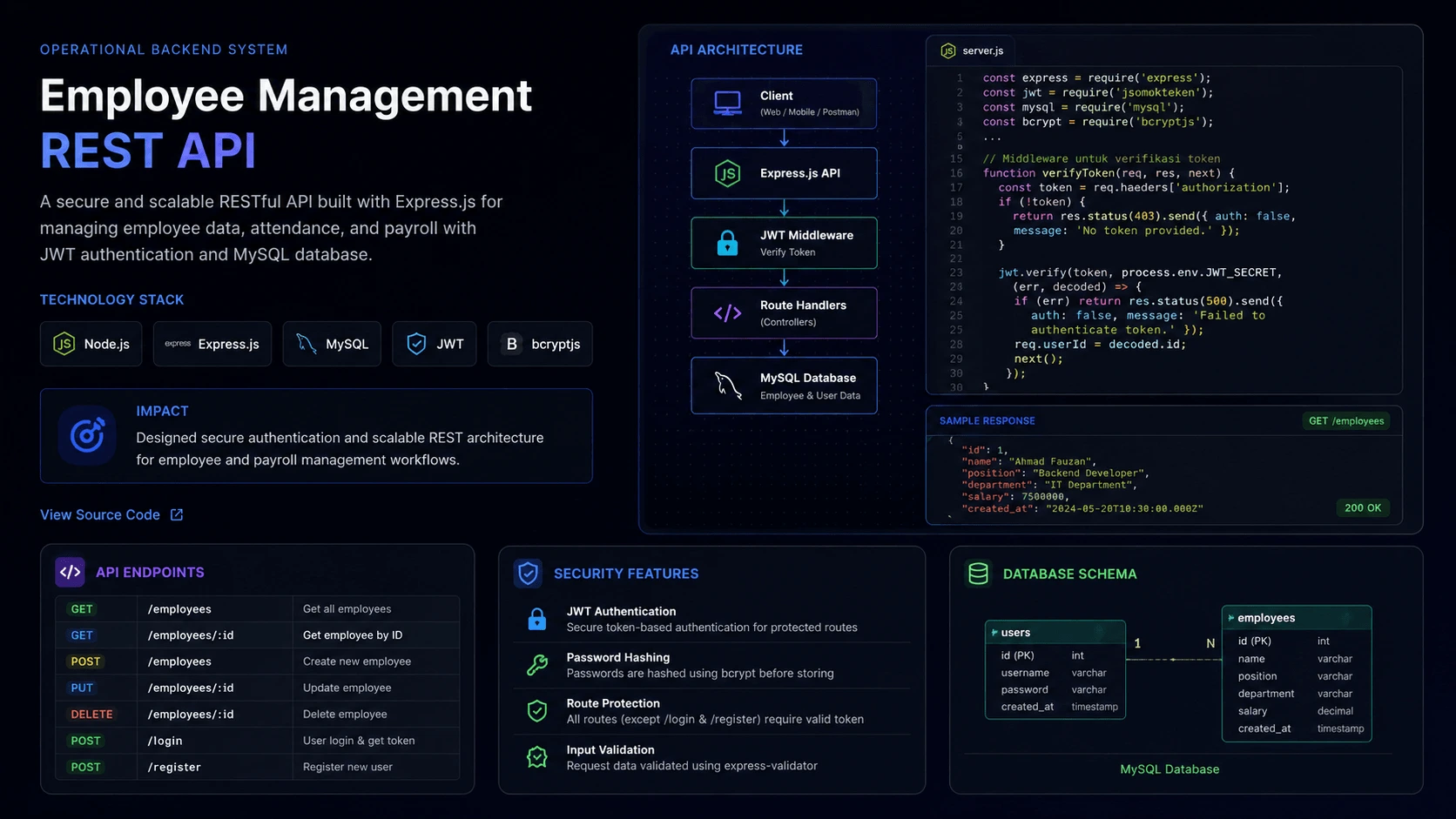Image resolution: width=1456 pixels, height=819 pixels.
Task: Click the external link icon beside View Source Code
Action: [x=177, y=514]
